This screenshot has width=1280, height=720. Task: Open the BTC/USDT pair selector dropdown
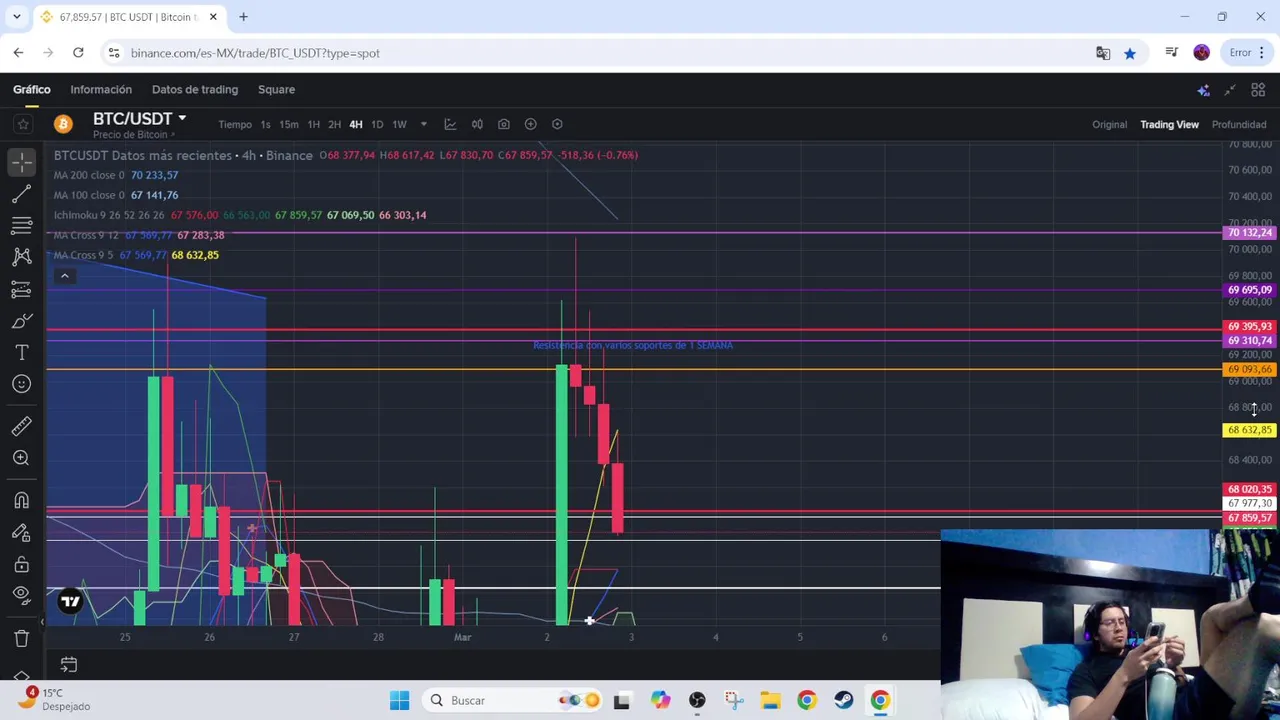click(x=139, y=118)
